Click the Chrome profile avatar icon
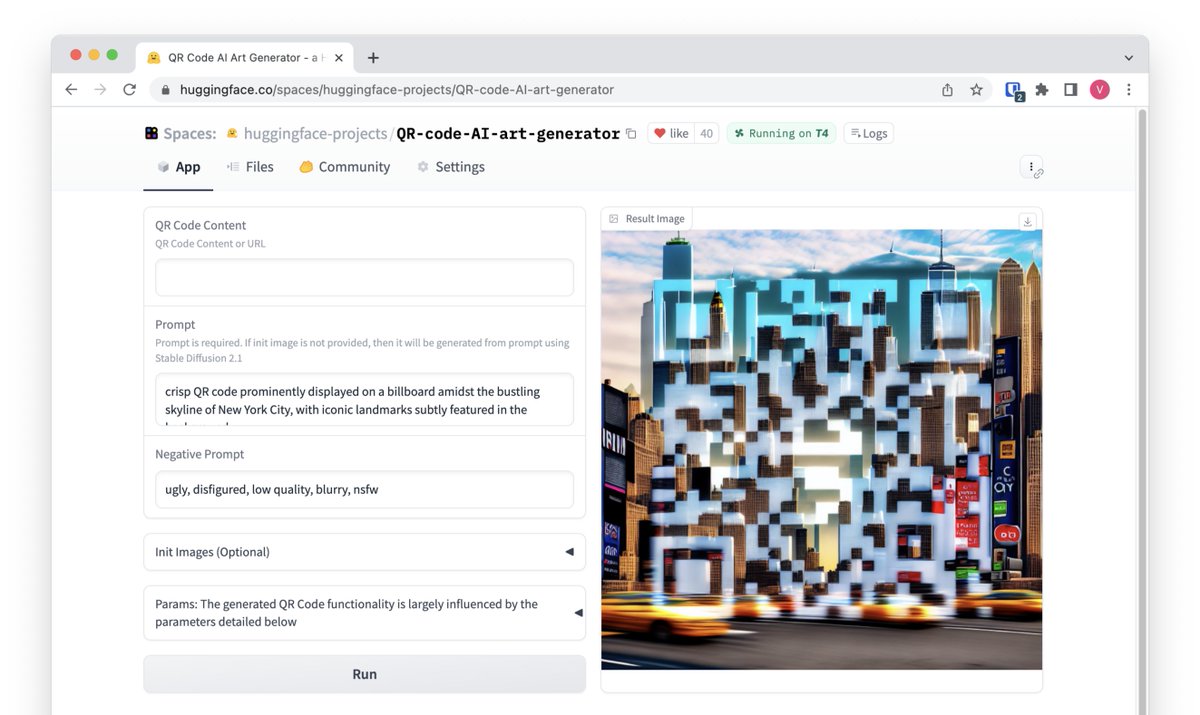Image resolution: width=1200 pixels, height=715 pixels. pos(1099,89)
